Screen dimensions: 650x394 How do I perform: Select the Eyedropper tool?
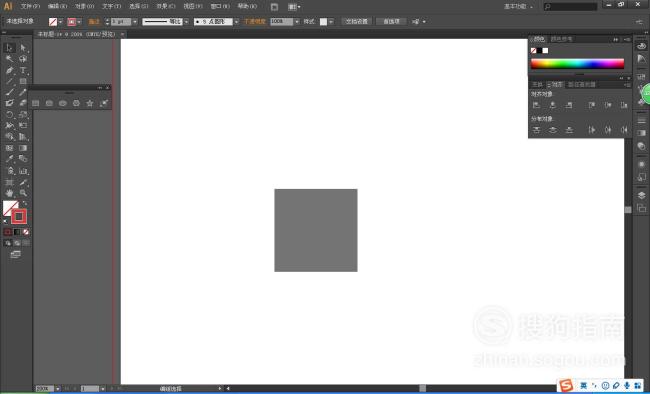point(9,159)
